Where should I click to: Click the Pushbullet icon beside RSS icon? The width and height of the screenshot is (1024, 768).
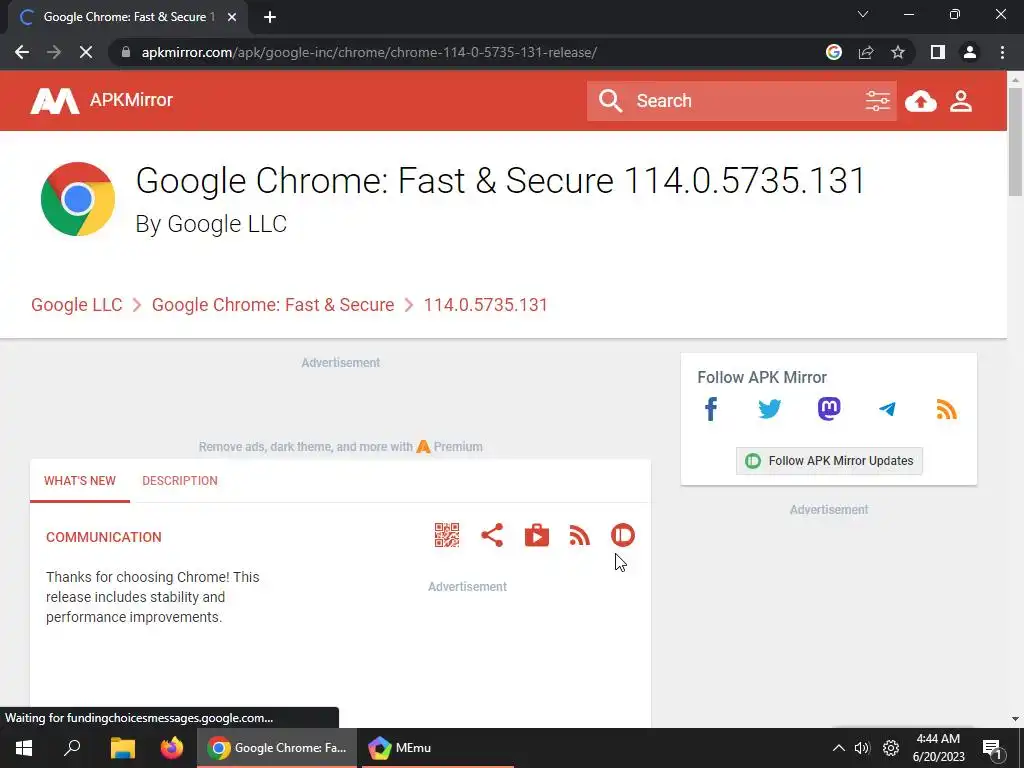[x=622, y=536]
